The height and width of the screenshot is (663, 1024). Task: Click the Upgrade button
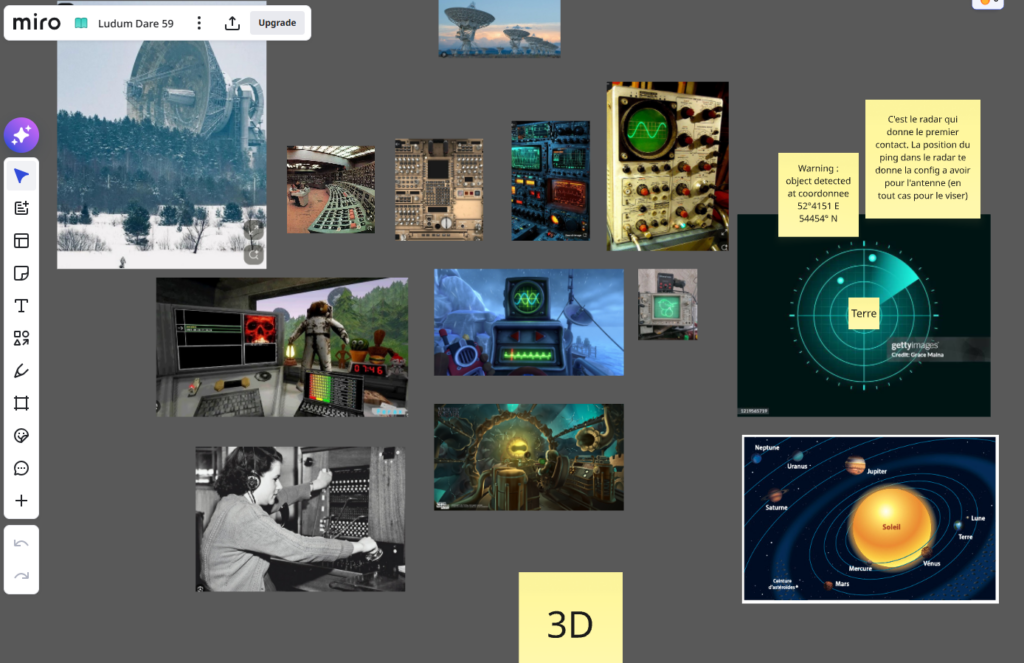[x=277, y=23]
